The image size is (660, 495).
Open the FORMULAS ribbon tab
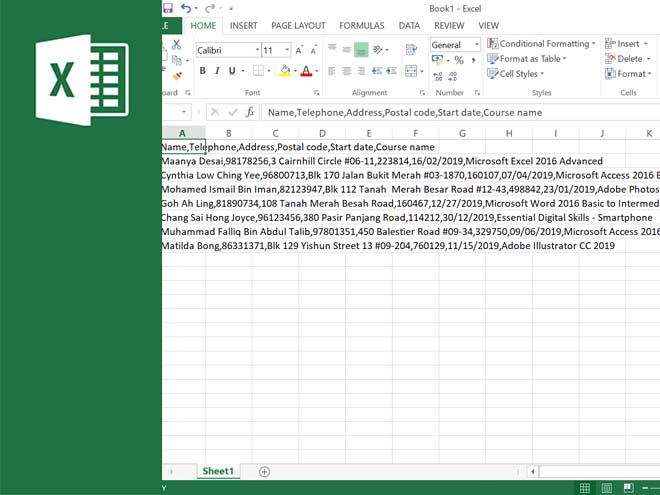coord(361,25)
